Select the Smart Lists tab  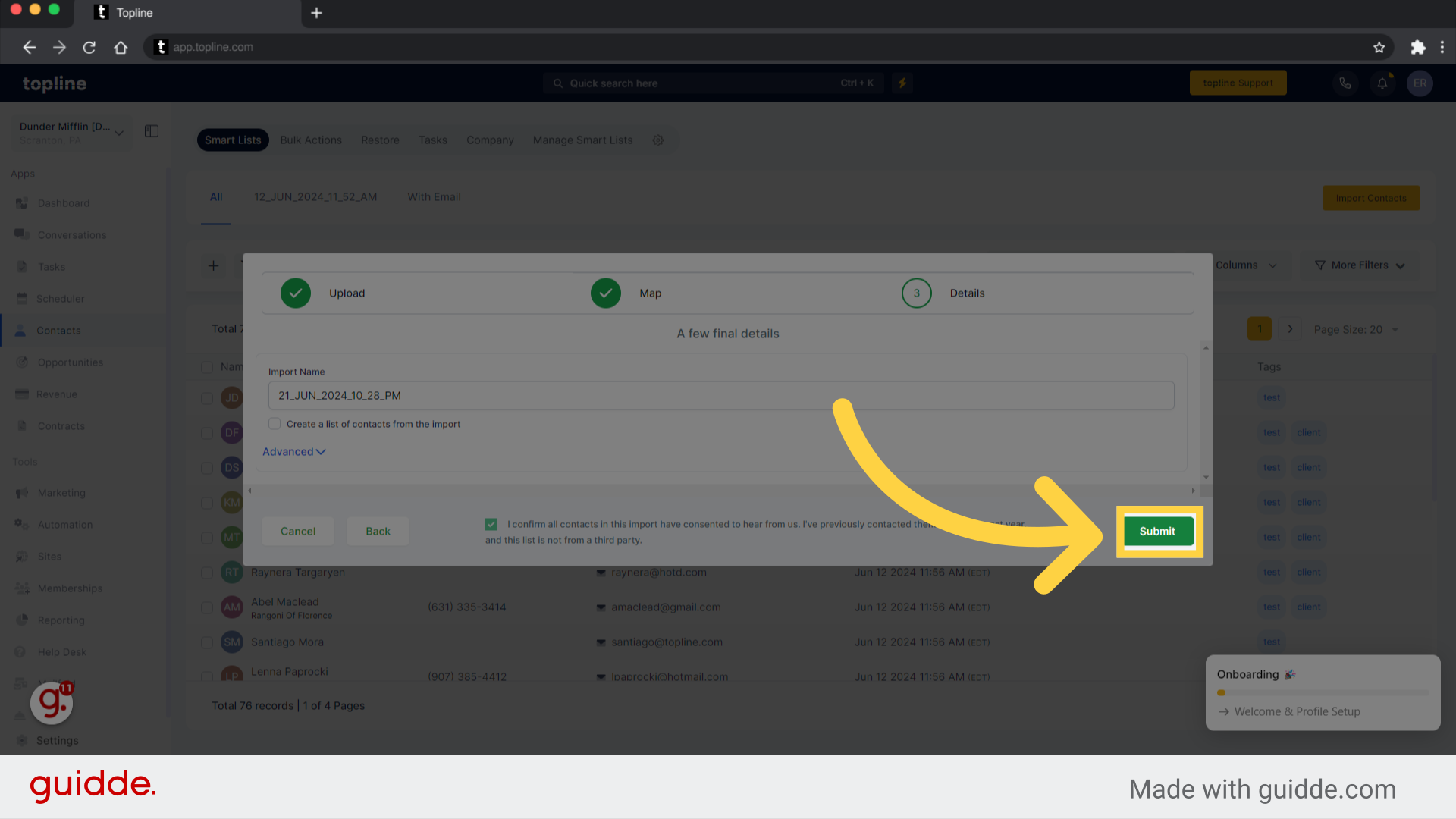[232, 139]
